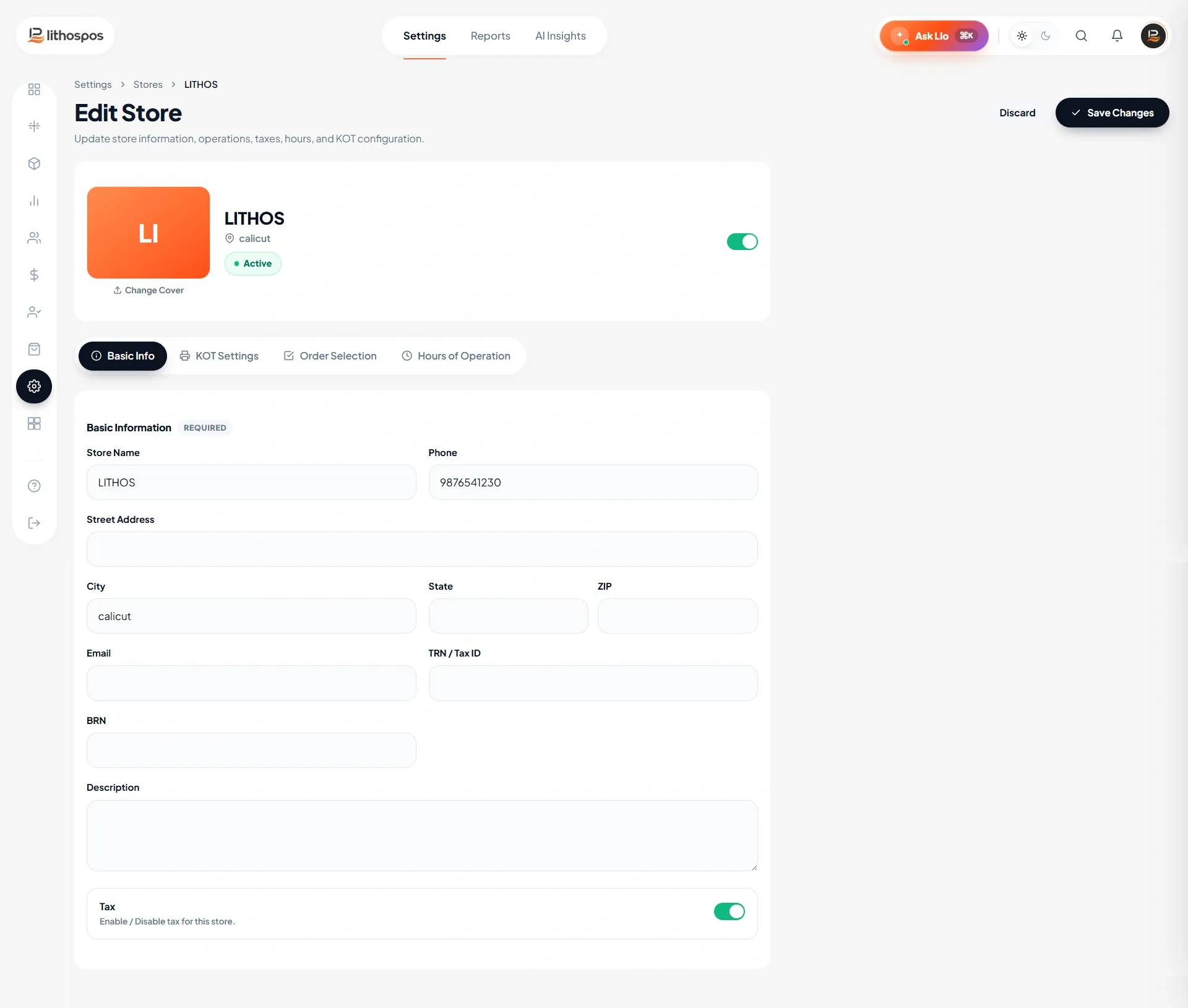Open the help question mark icon

point(34,486)
